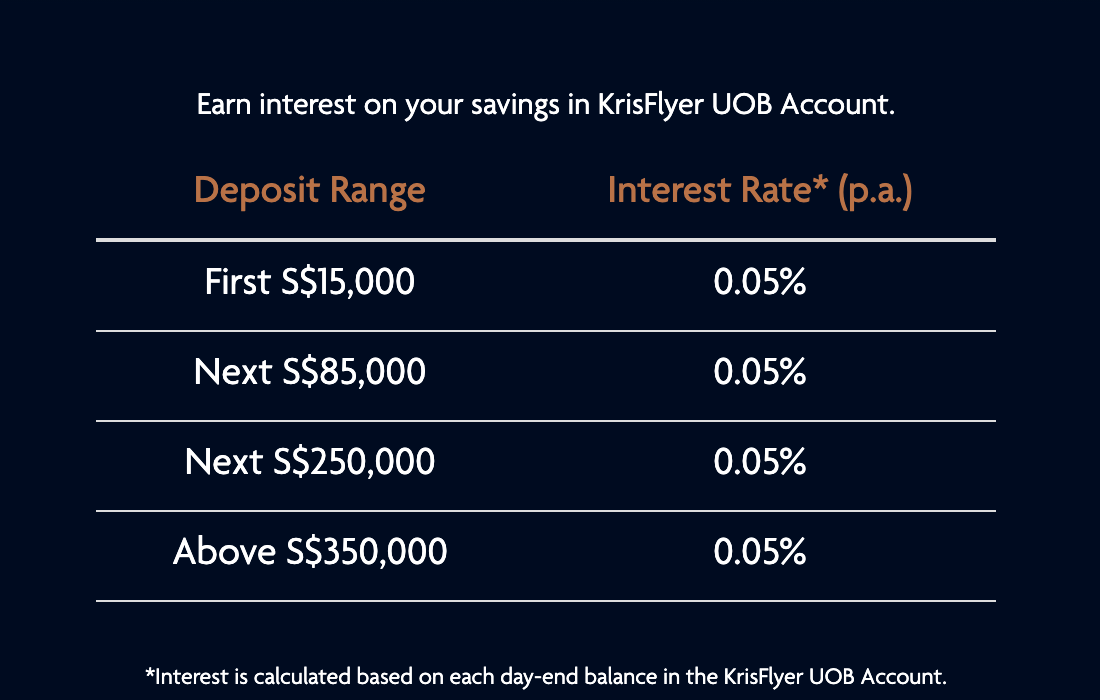Screen dimensions: 1100x700
Task: Click the word 'Earn' in the heading
Action: (224, 105)
